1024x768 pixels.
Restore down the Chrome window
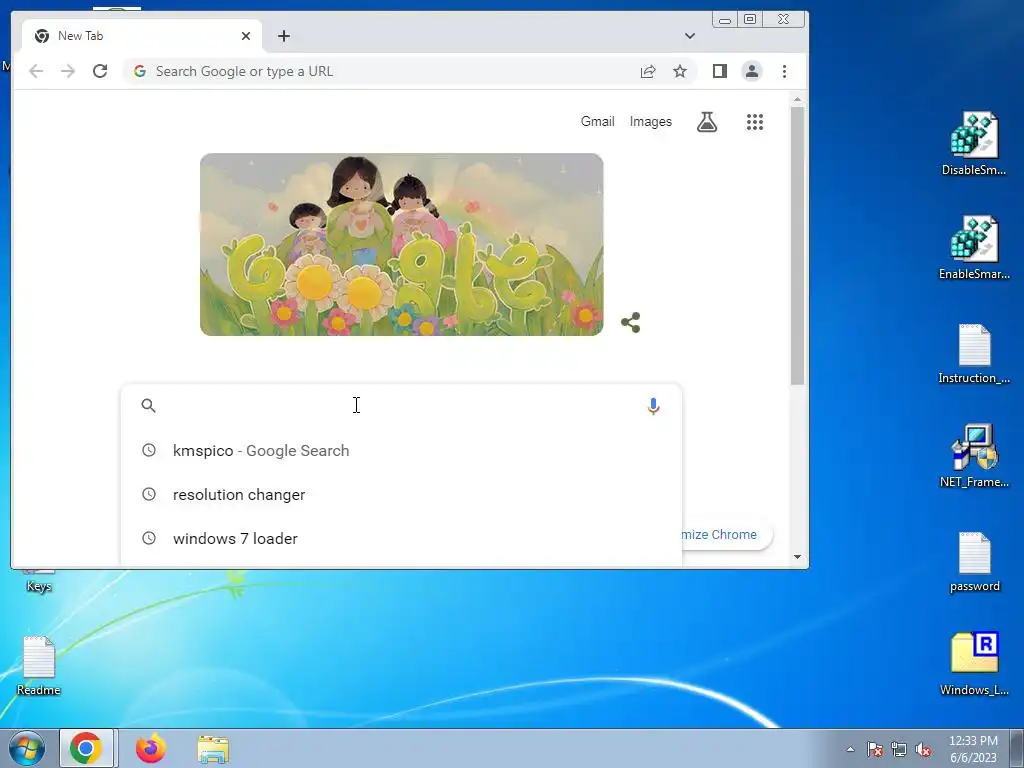click(750, 20)
